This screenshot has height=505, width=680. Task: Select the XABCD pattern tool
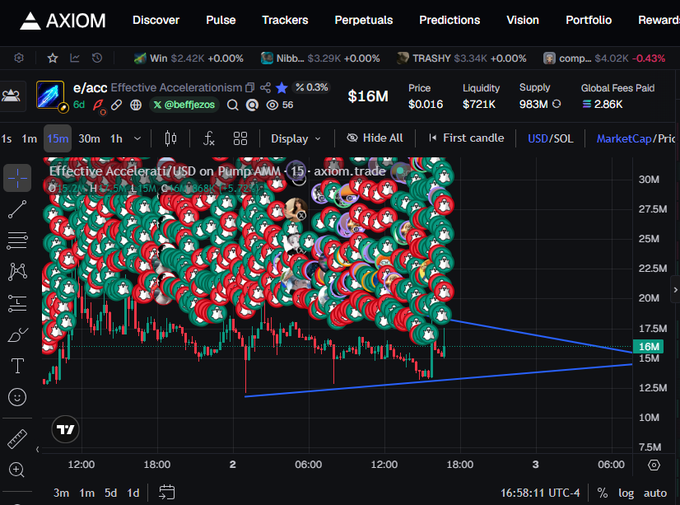[17, 272]
